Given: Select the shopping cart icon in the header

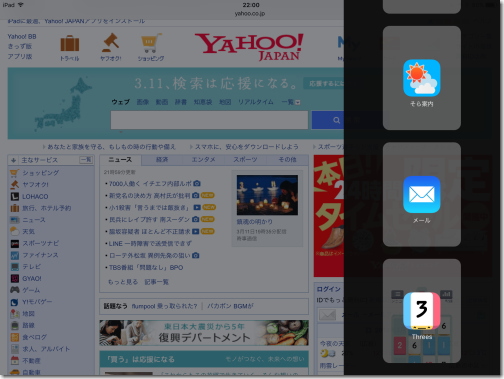Looking at the screenshot, I should click(x=151, y=43).
